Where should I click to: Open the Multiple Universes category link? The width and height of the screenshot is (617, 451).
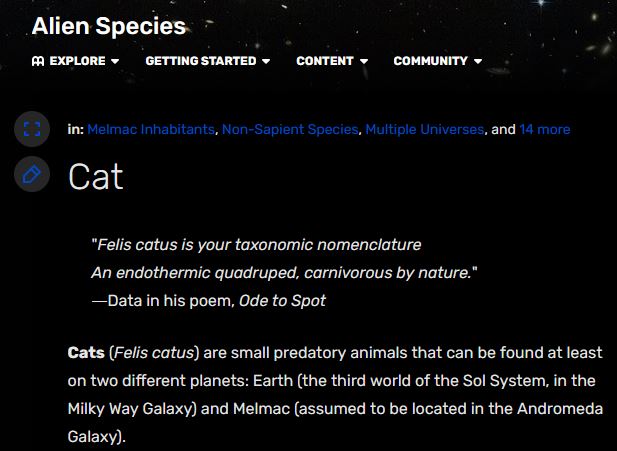tap(425, 129)
